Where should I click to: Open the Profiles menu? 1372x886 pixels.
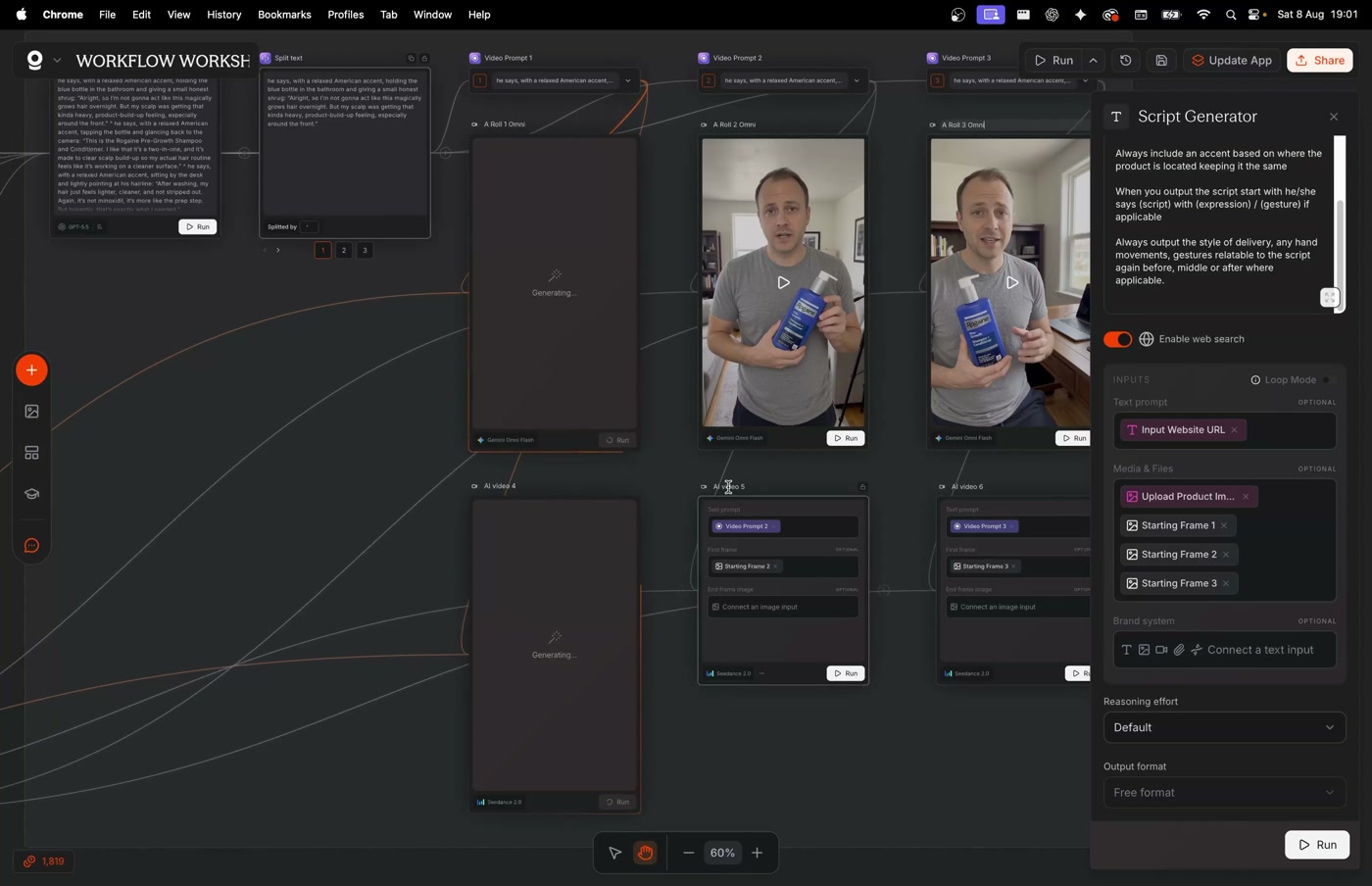click(x=345, y=15)
